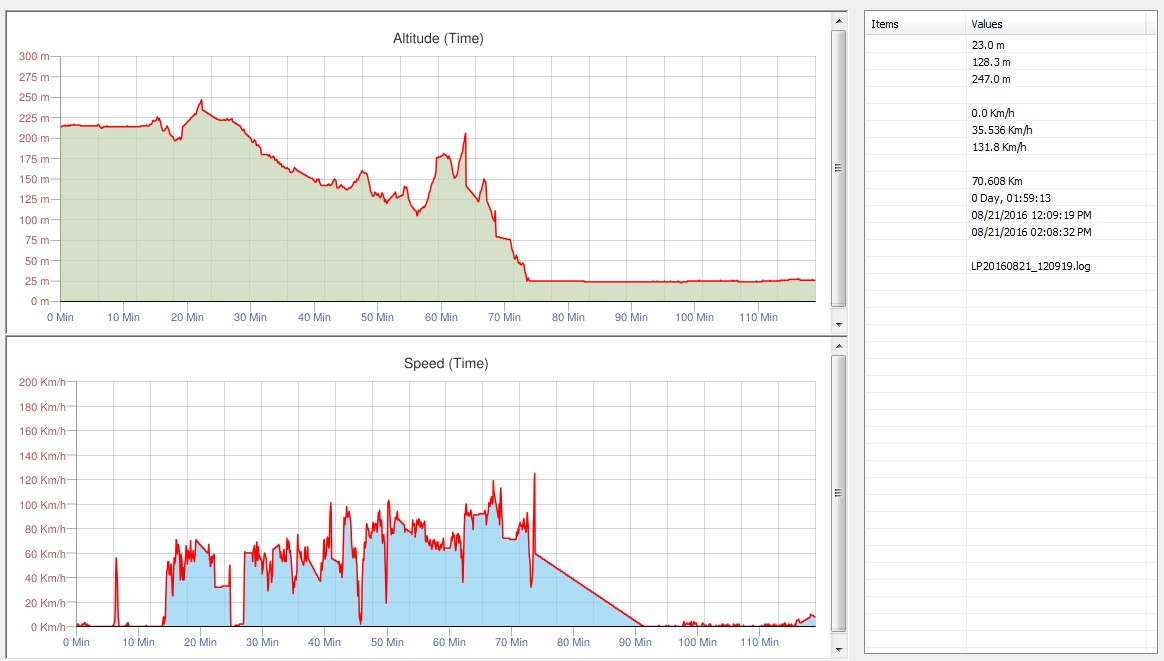This screenshot has height=661, width=1164.
Task: Click the Altitude chart scroll down arrow
Action: coord(838,325)
